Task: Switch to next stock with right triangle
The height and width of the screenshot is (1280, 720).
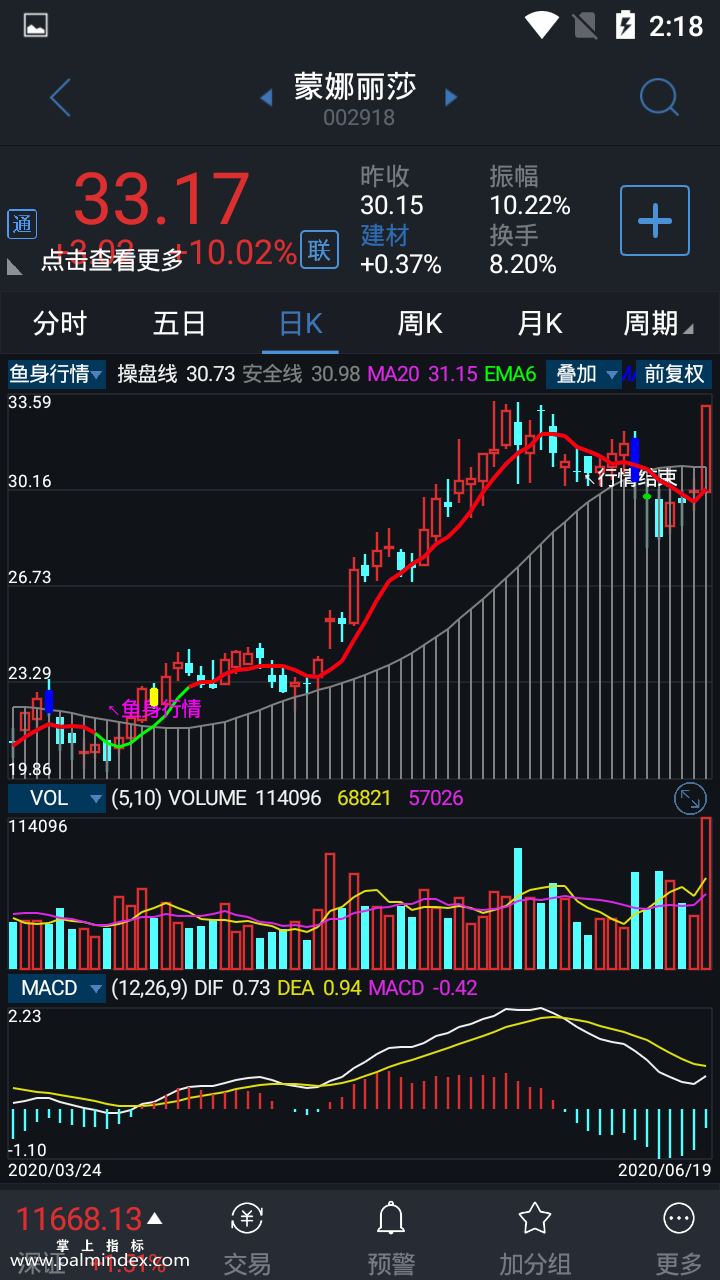Action: [x=451, y=97]
